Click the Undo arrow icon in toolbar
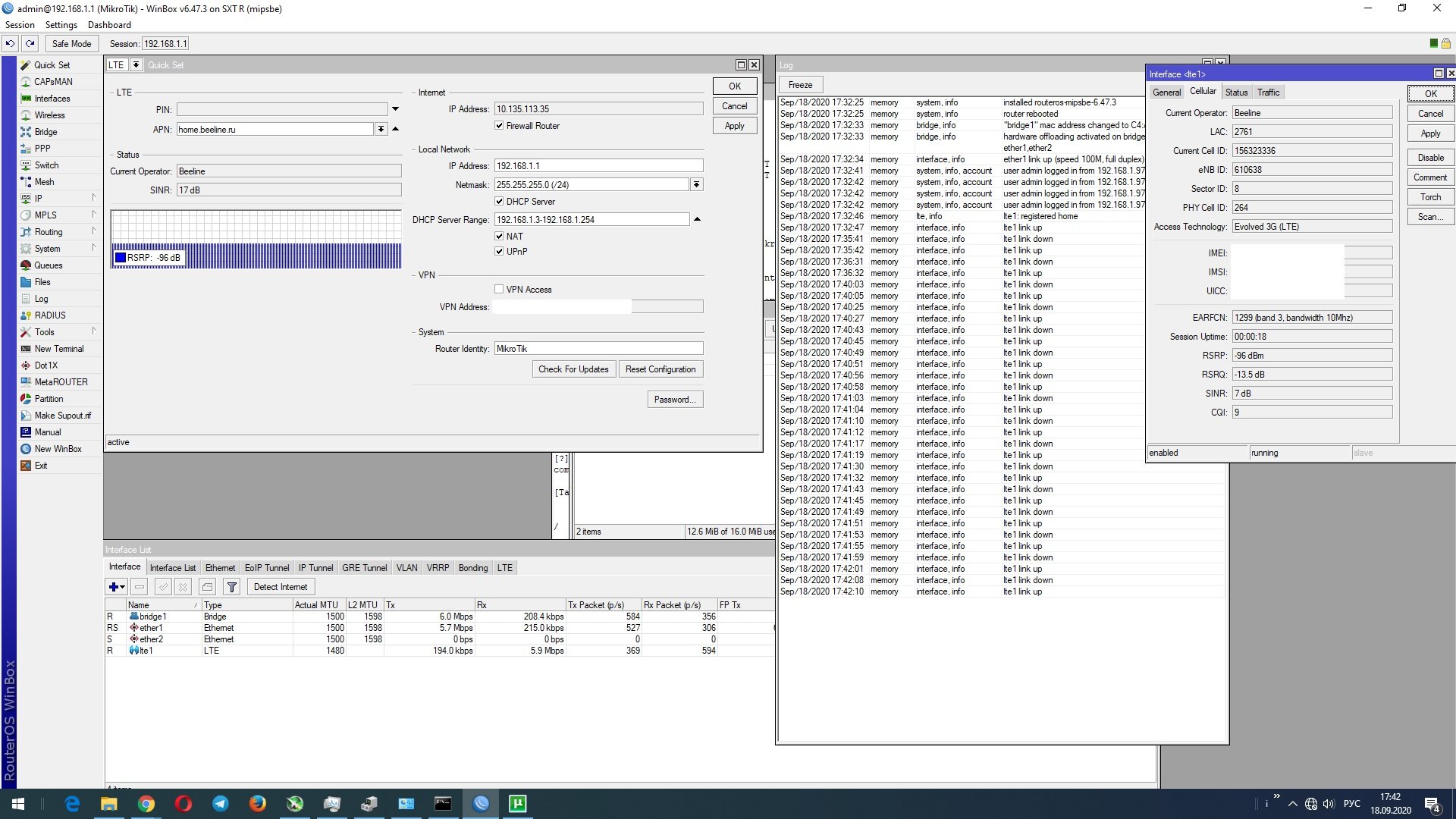This screenshot has height=819, width=1456. [11, 44]
